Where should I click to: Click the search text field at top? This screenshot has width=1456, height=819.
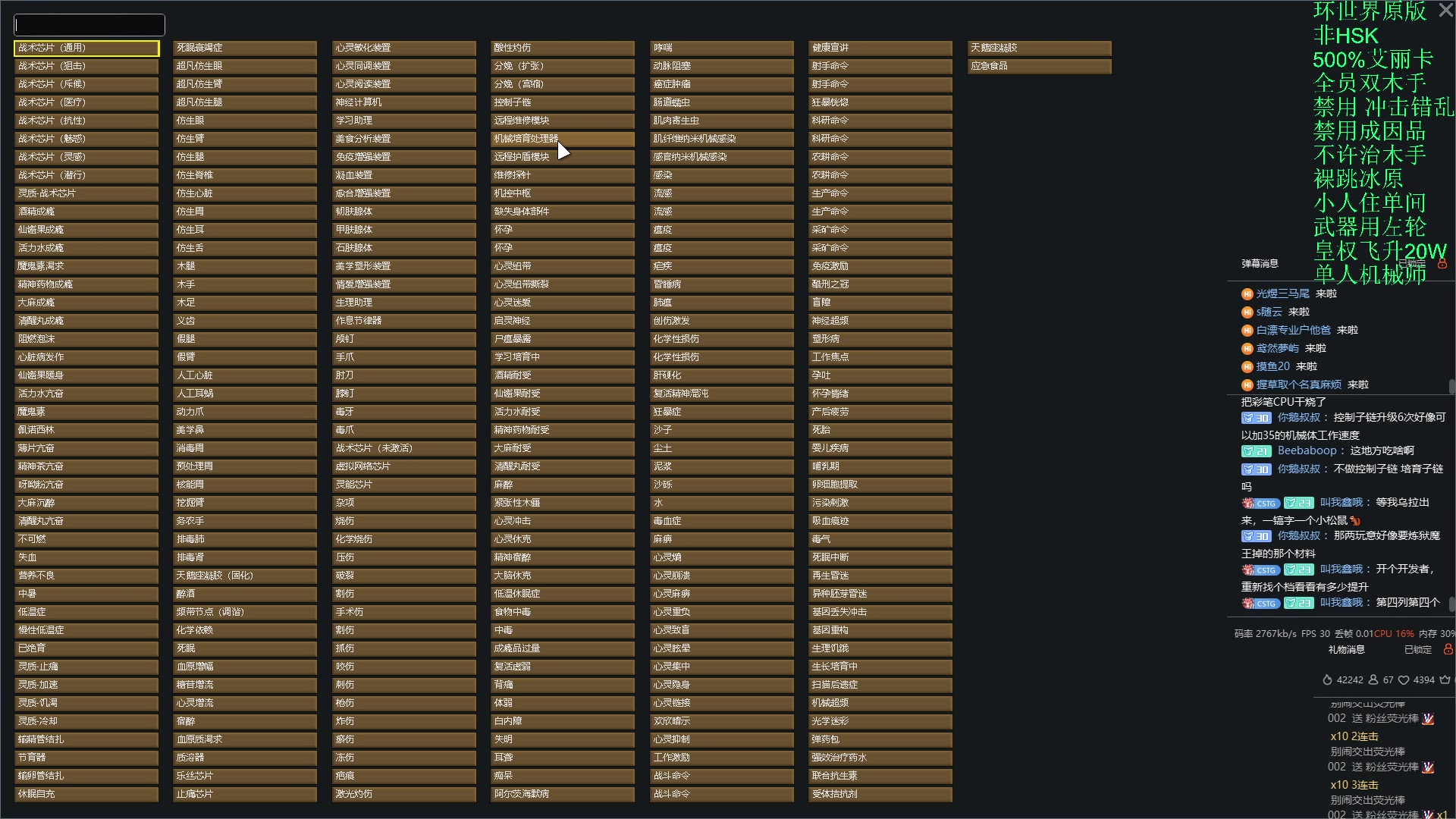point(89,25)
